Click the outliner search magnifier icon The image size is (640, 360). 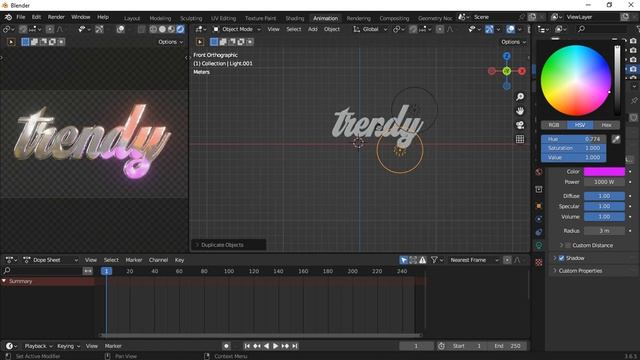pos(581,29)
